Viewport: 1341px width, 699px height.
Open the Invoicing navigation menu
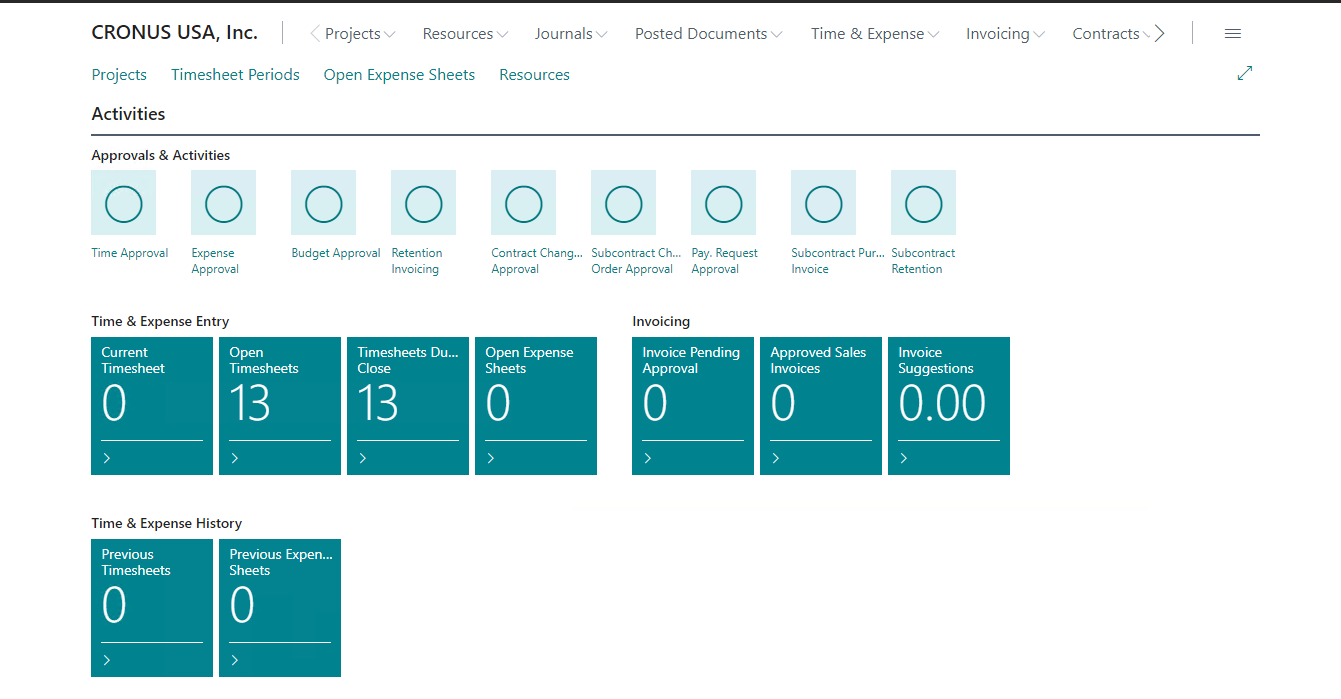[x=1005, y=34]
